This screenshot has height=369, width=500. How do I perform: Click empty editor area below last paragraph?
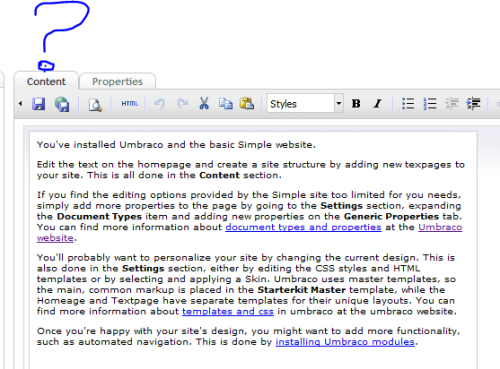(253, 358)
